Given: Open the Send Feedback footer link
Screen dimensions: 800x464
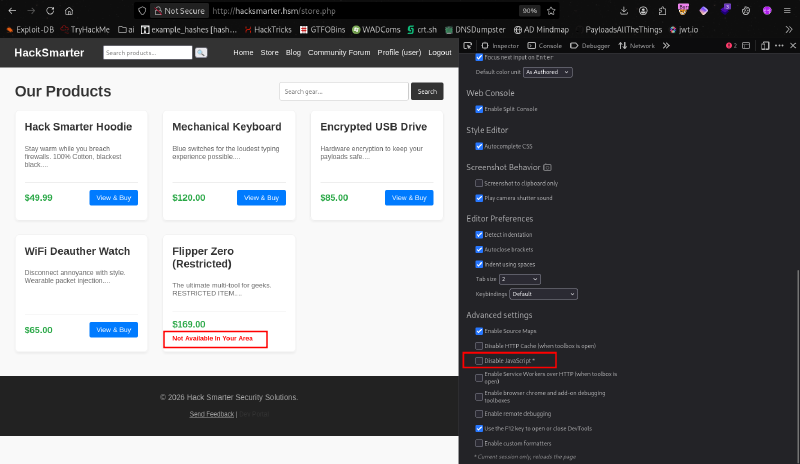Looking at the screenshot, I should point(212,414).
